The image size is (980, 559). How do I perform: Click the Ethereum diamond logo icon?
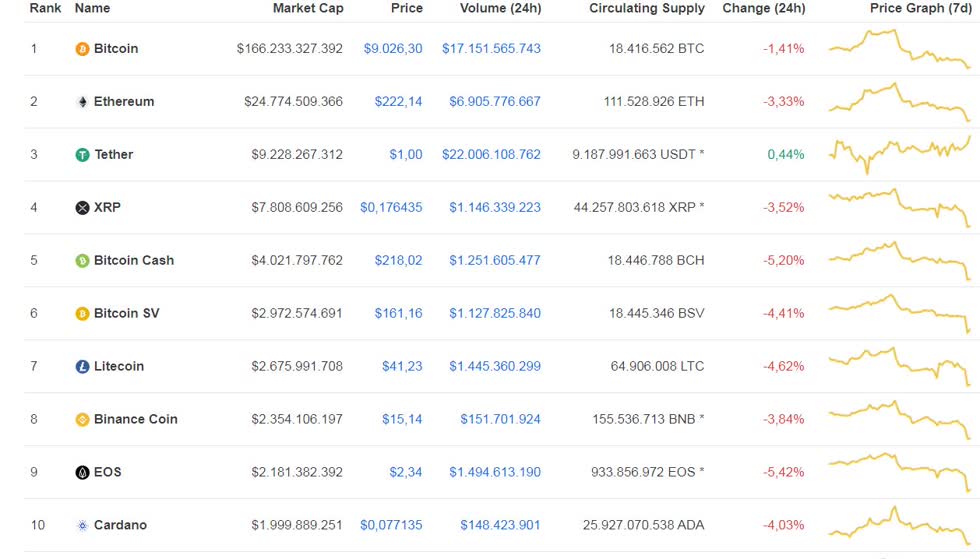[x=82, y=102]
